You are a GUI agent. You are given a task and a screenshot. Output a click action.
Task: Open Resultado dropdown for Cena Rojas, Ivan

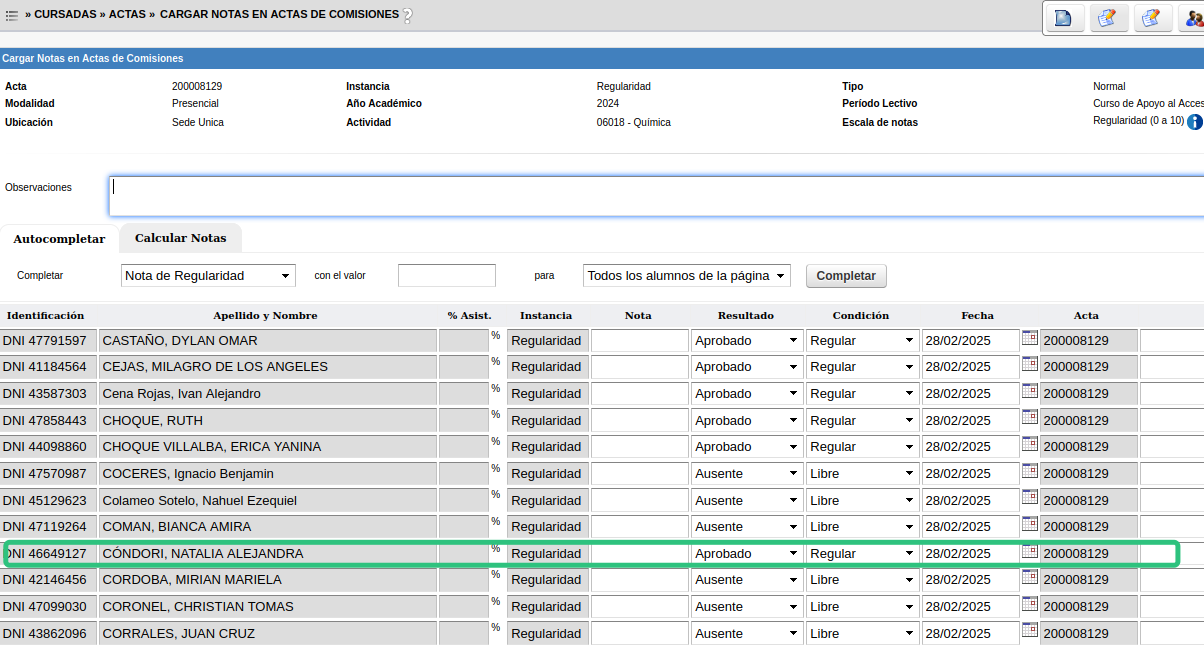746,394
